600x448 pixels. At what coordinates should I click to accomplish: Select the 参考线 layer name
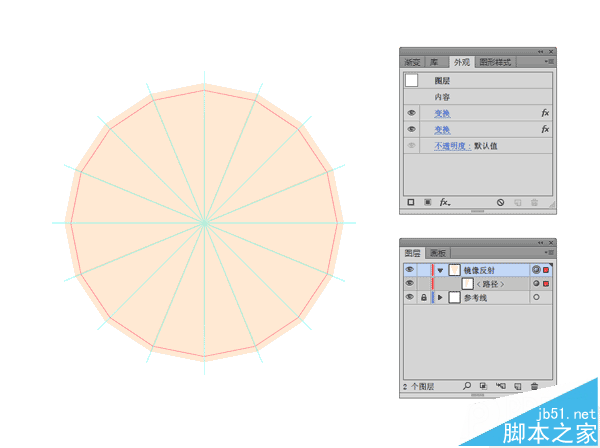click(475, 298)
